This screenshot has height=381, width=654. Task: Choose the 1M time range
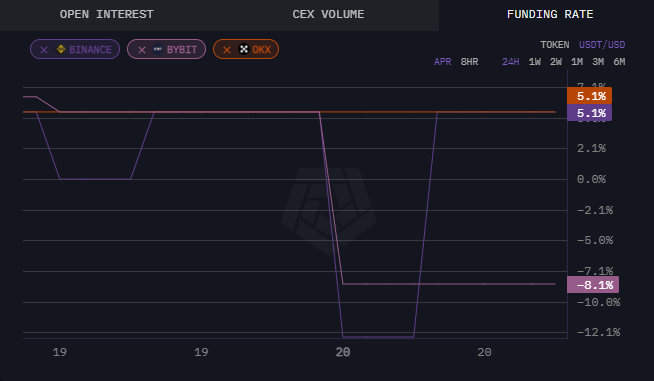[577, 62]
